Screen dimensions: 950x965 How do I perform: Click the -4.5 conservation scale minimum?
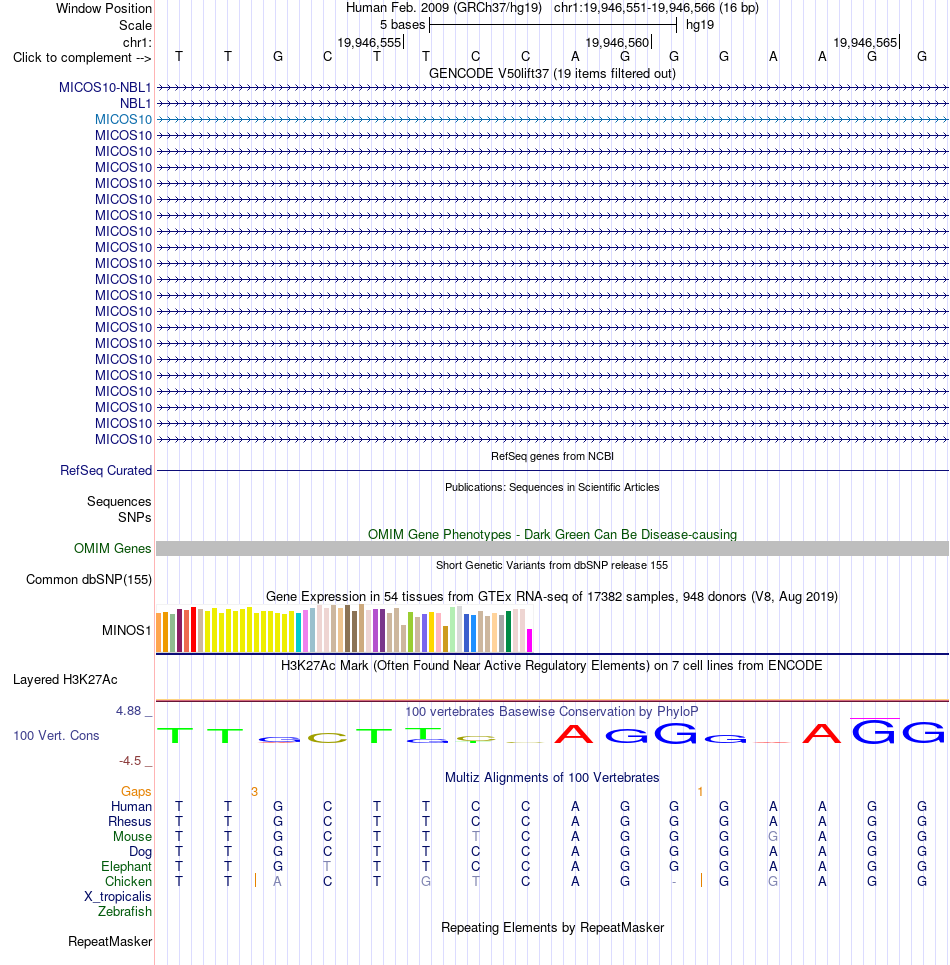tap(130, 761)
